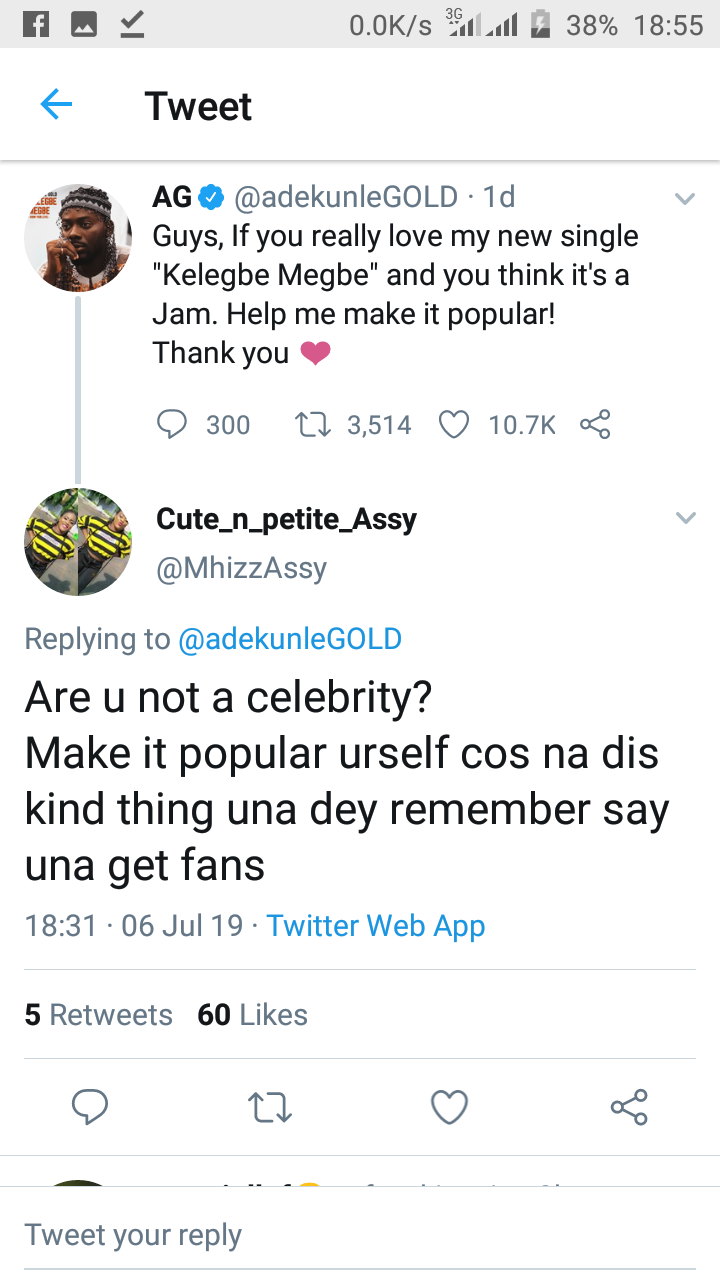Open the Twitter Web App source link
The height and width of the screenshot is (1280, 720).
point(376,925)
